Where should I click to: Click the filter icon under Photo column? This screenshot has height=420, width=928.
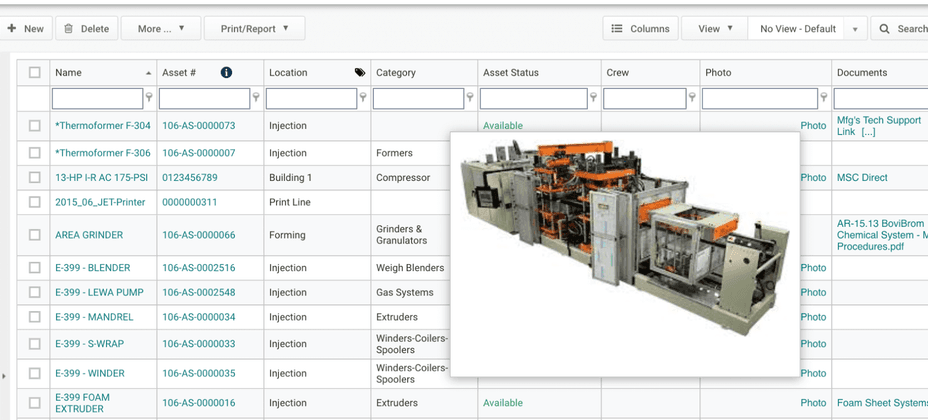825,98
